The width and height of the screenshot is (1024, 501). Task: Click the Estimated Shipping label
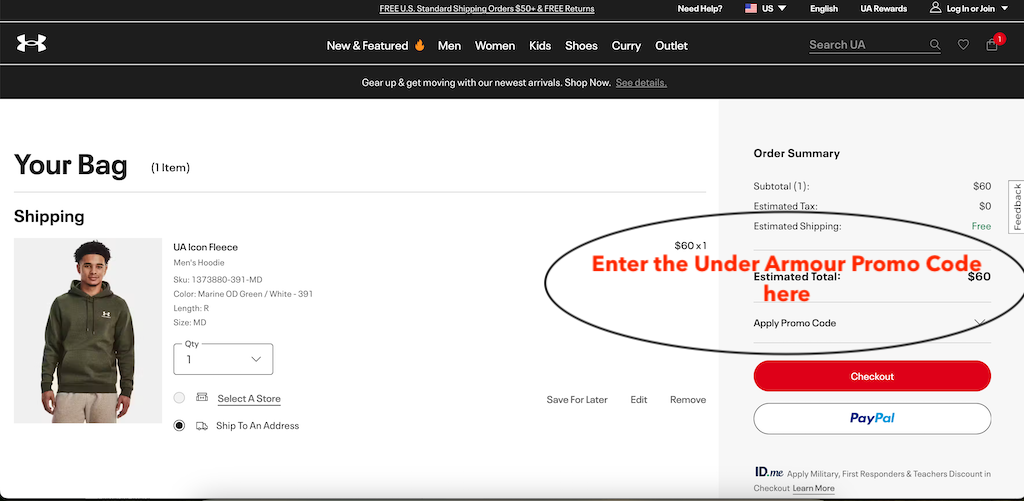pyautogui.click(x=797, y=227)
